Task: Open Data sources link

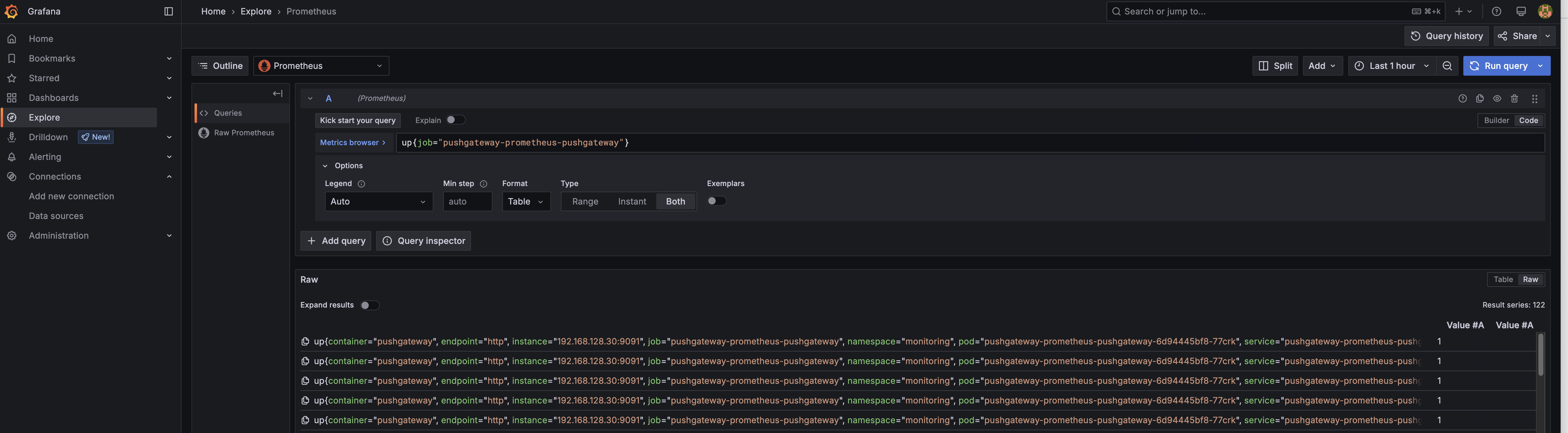Action: [56, 216]
